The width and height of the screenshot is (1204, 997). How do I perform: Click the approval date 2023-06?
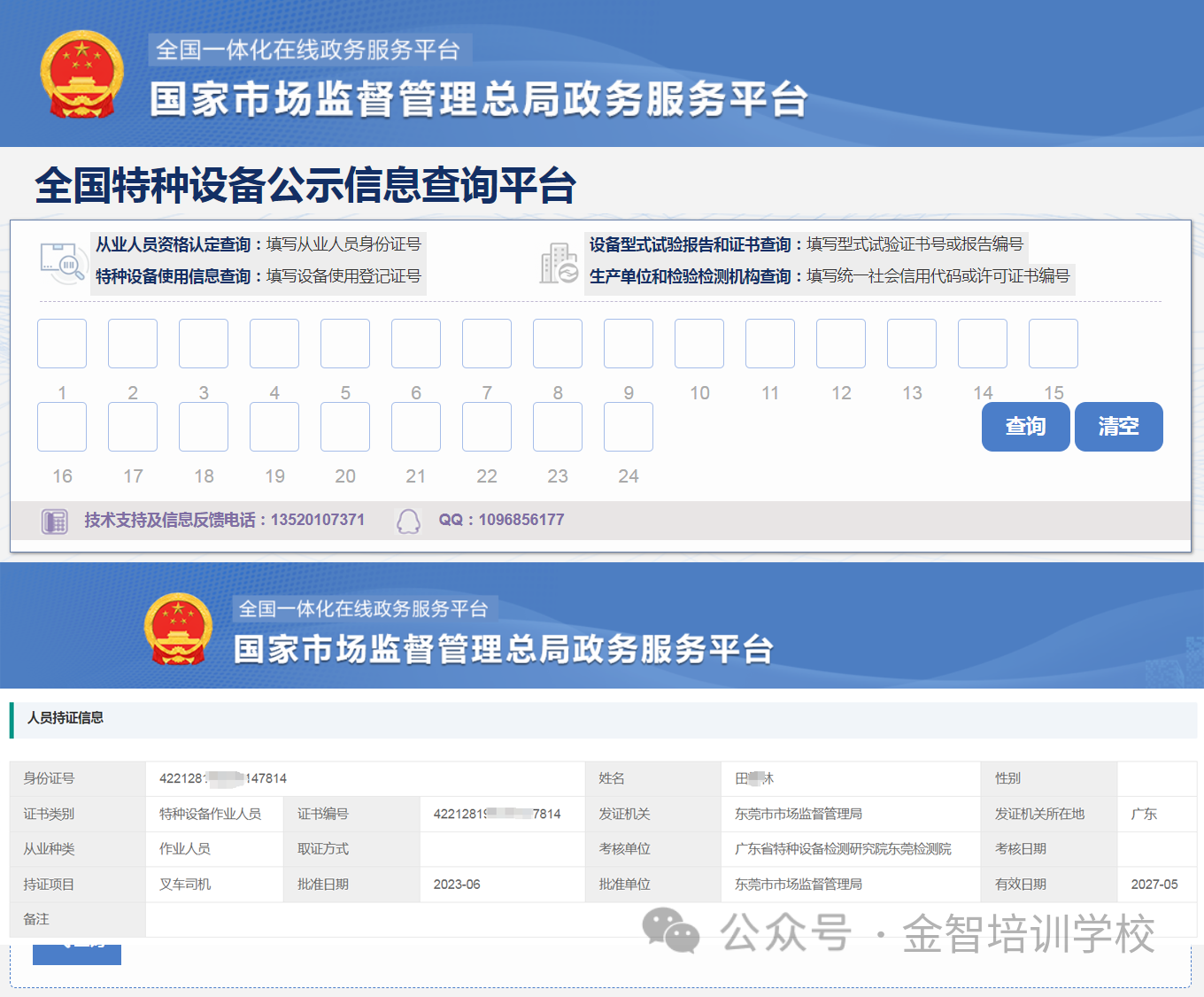457,885
